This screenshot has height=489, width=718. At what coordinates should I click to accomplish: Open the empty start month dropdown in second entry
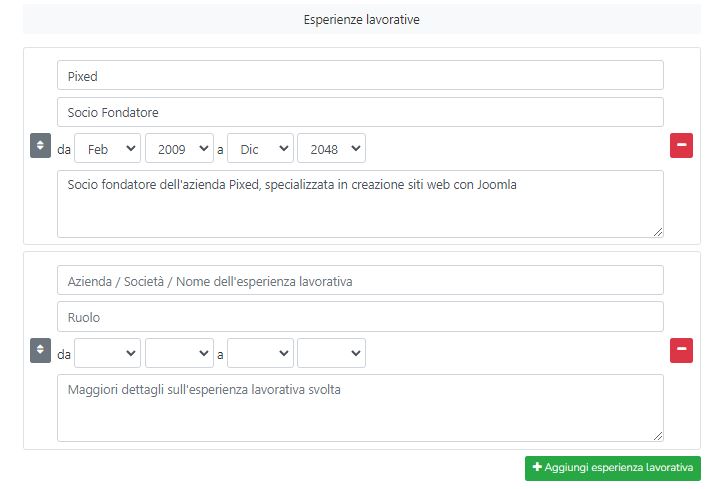(108, 353)
